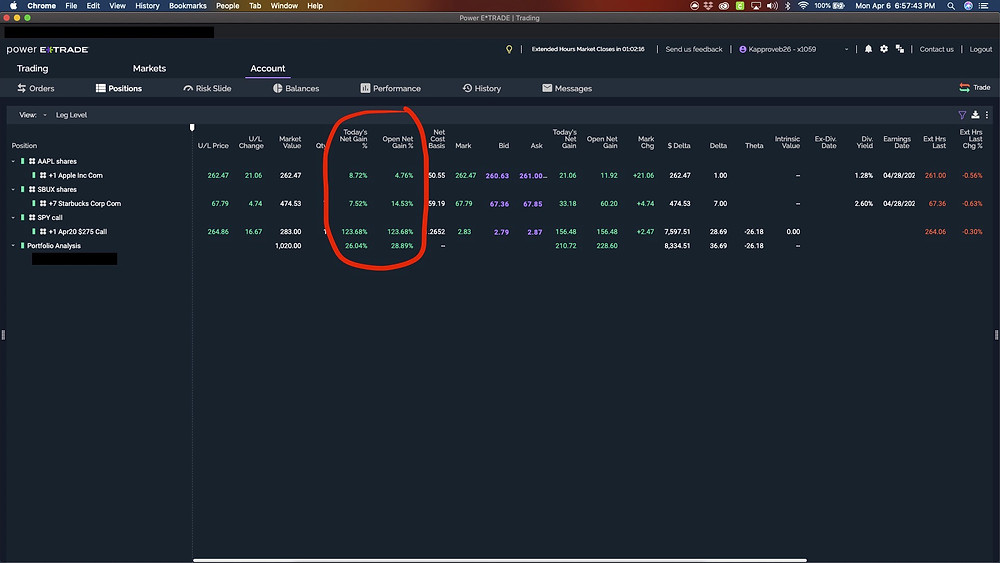The width and height of the screenshot is (1000, 563).
Task: Click the Logout link
Action: (980, 49)
